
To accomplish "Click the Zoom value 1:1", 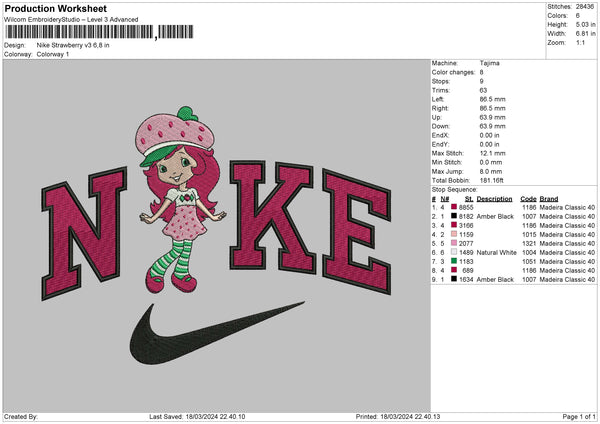I will coord(580,42).
